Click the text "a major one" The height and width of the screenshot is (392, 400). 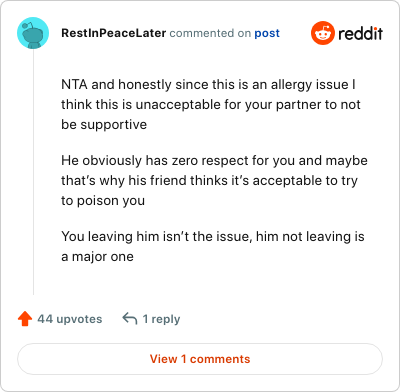pyautogui.click(x=97, y=257)
